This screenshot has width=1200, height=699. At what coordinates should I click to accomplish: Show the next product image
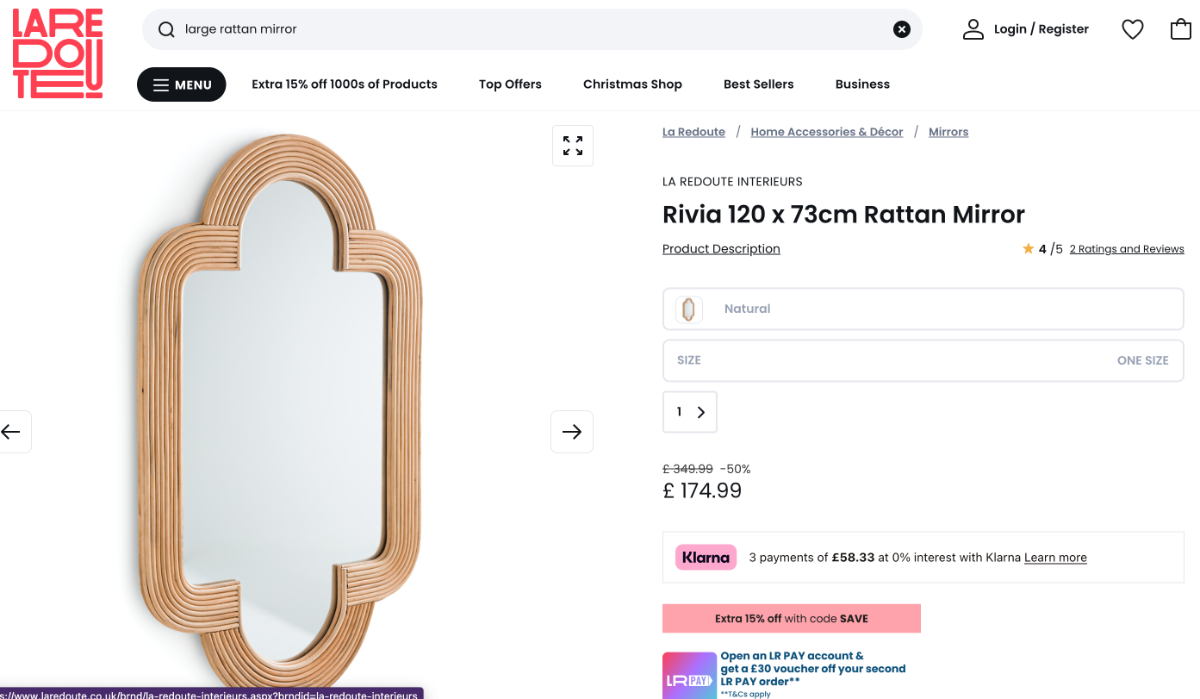pyautogui.click(x=572, y=432)
